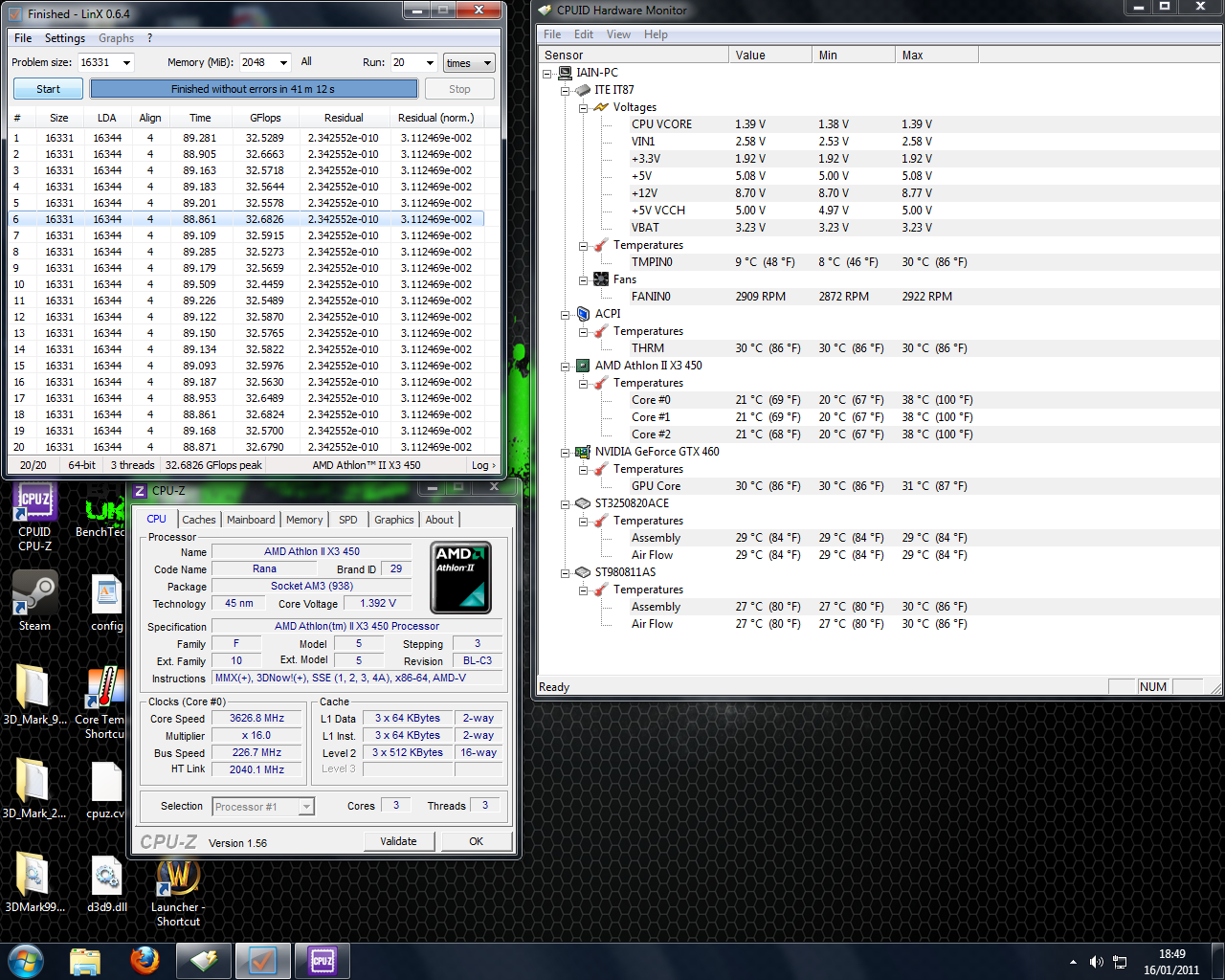Click the Validate button in CPU-Z
This screenshot has height=980, width=1225.
398,841
